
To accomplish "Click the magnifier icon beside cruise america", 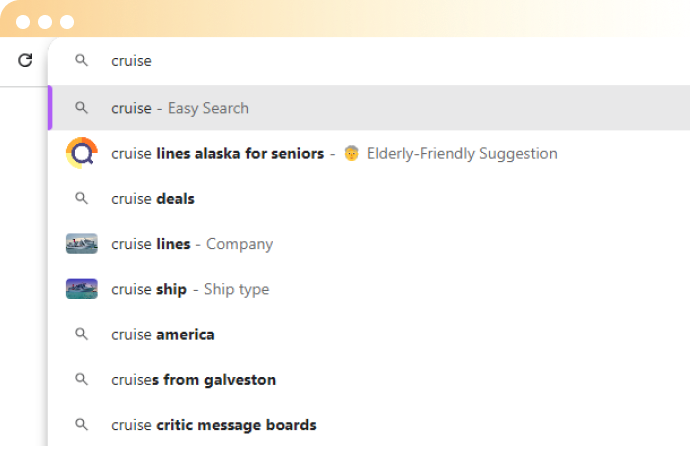I will 81,334.
